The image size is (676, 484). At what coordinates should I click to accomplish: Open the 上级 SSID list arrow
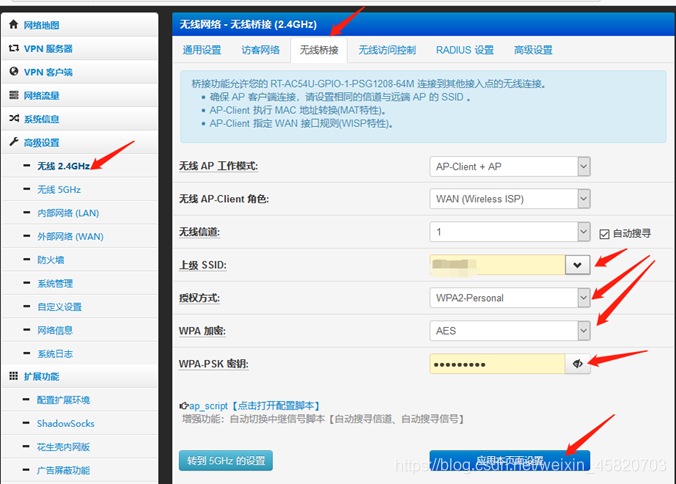(578, 265)
